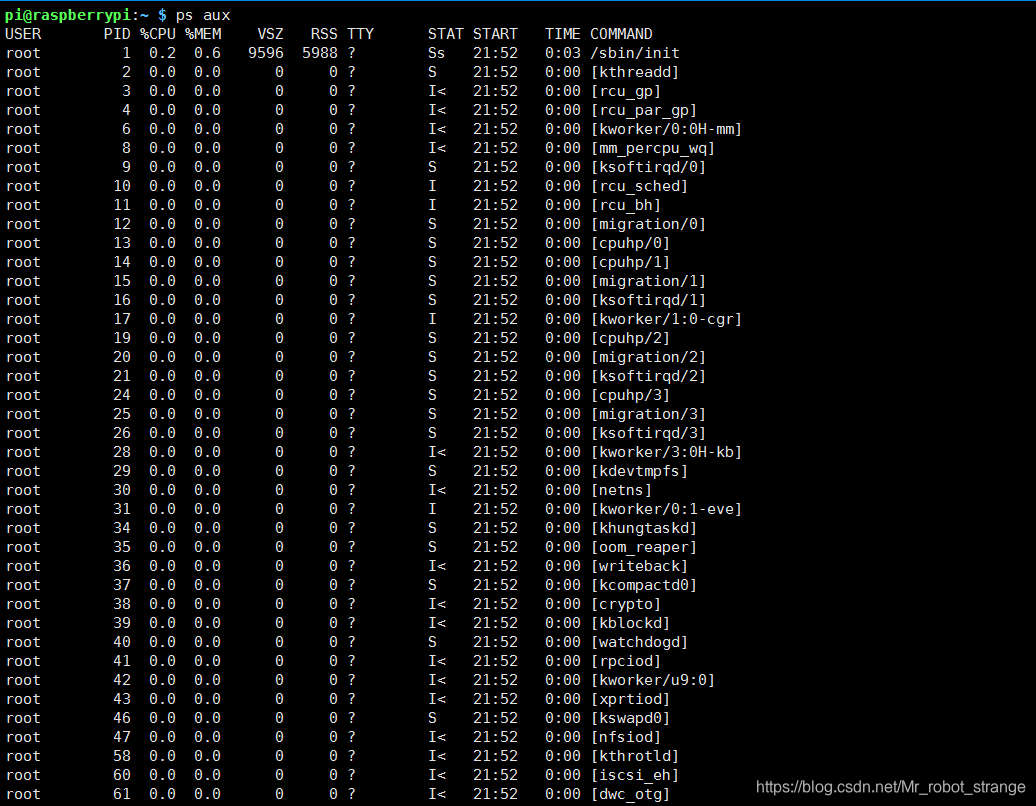Viewport: 1036px width, 806px height.
Task: Click the PID column header
Action: (117, 34)
